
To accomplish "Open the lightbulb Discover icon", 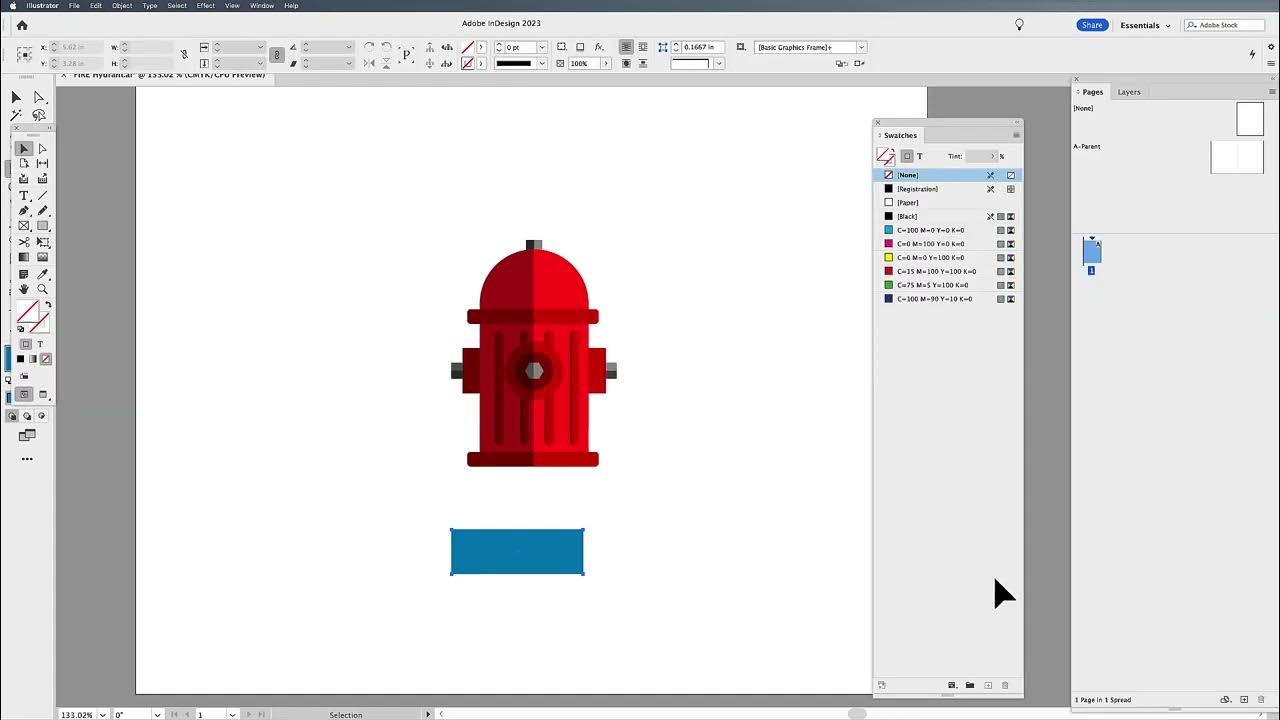I will pos(1019,25).
